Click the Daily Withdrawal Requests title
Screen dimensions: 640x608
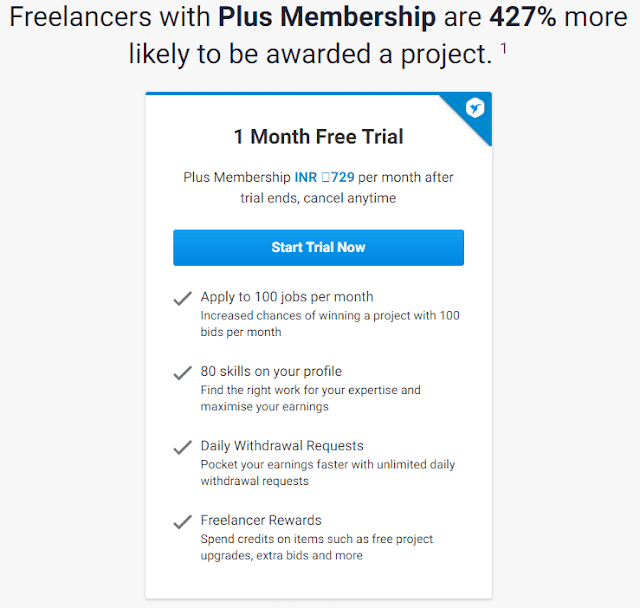(x=282, y=446)
